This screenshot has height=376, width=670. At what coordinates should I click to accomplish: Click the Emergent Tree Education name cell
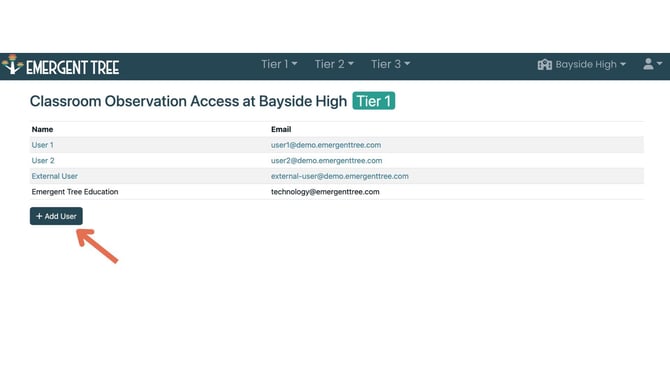[x=75, y=192]
